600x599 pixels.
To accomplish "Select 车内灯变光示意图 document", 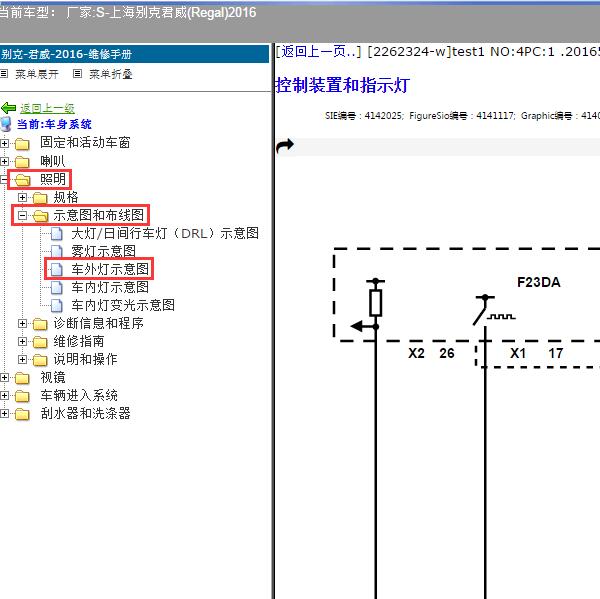I will coord(123,305).
